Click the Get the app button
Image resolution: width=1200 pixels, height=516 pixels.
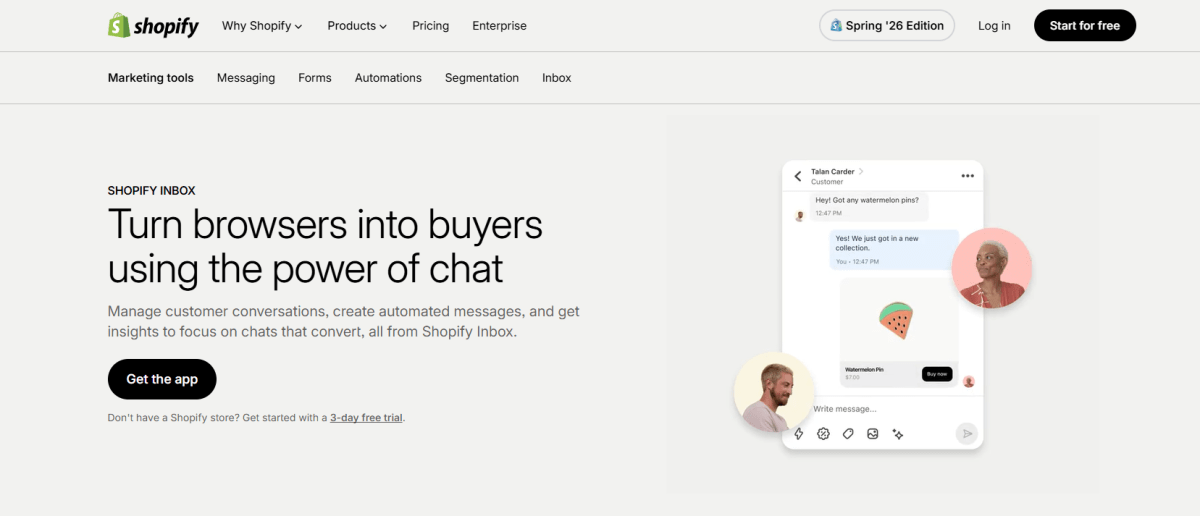tap(162, 379)
